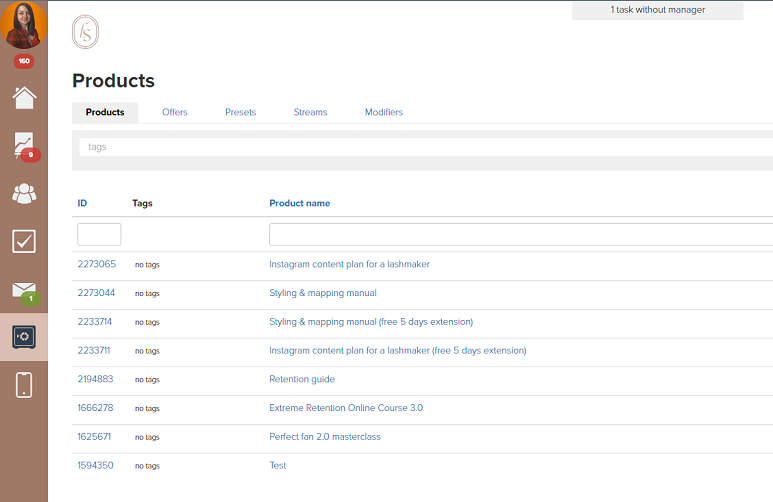Viewport: 773px width, 502px height.
Task: Open the tasks checkmark icon in sidebar
Action: (x=24, y=241)
